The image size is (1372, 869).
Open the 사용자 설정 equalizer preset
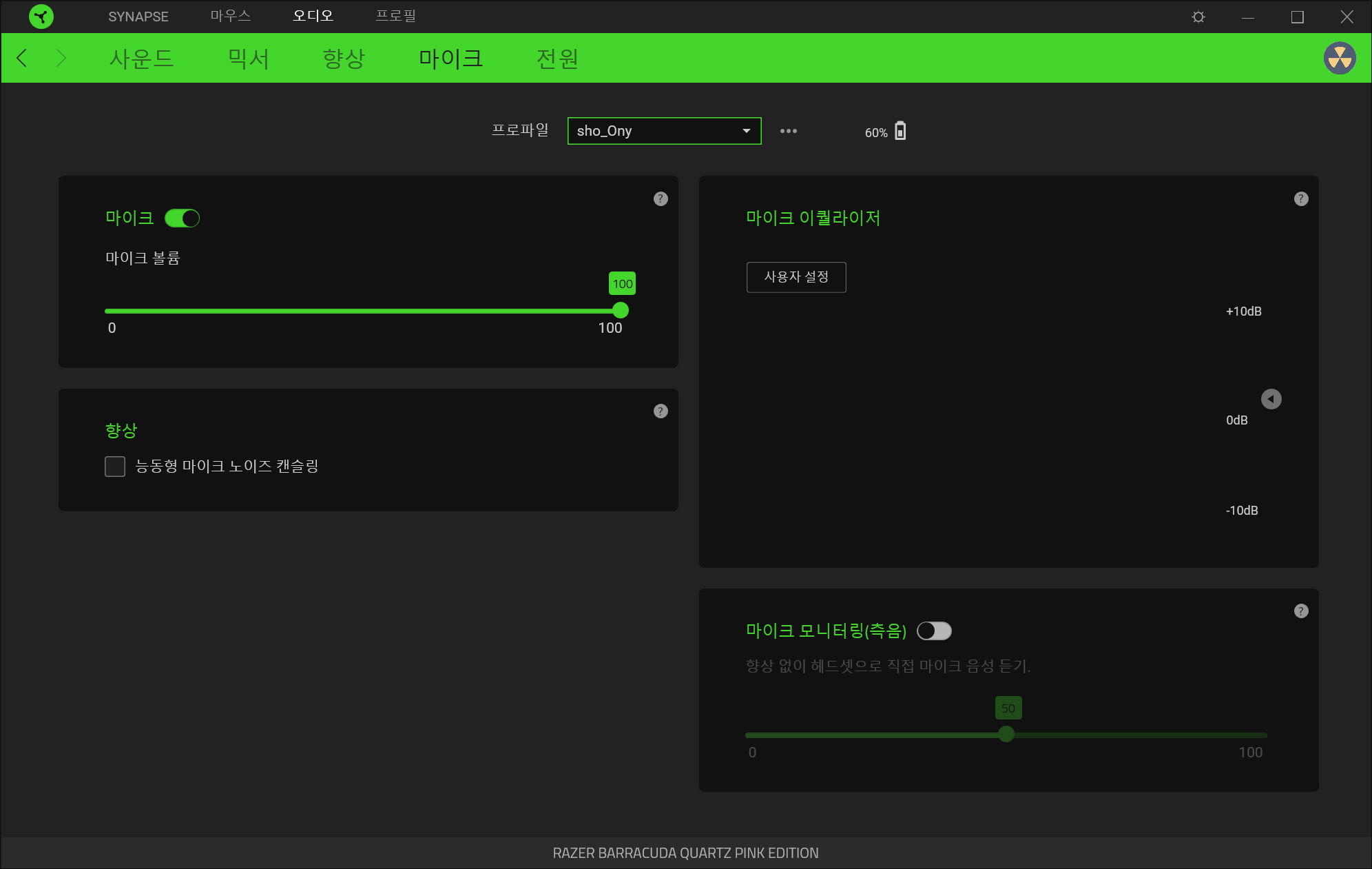click(796, 277)
